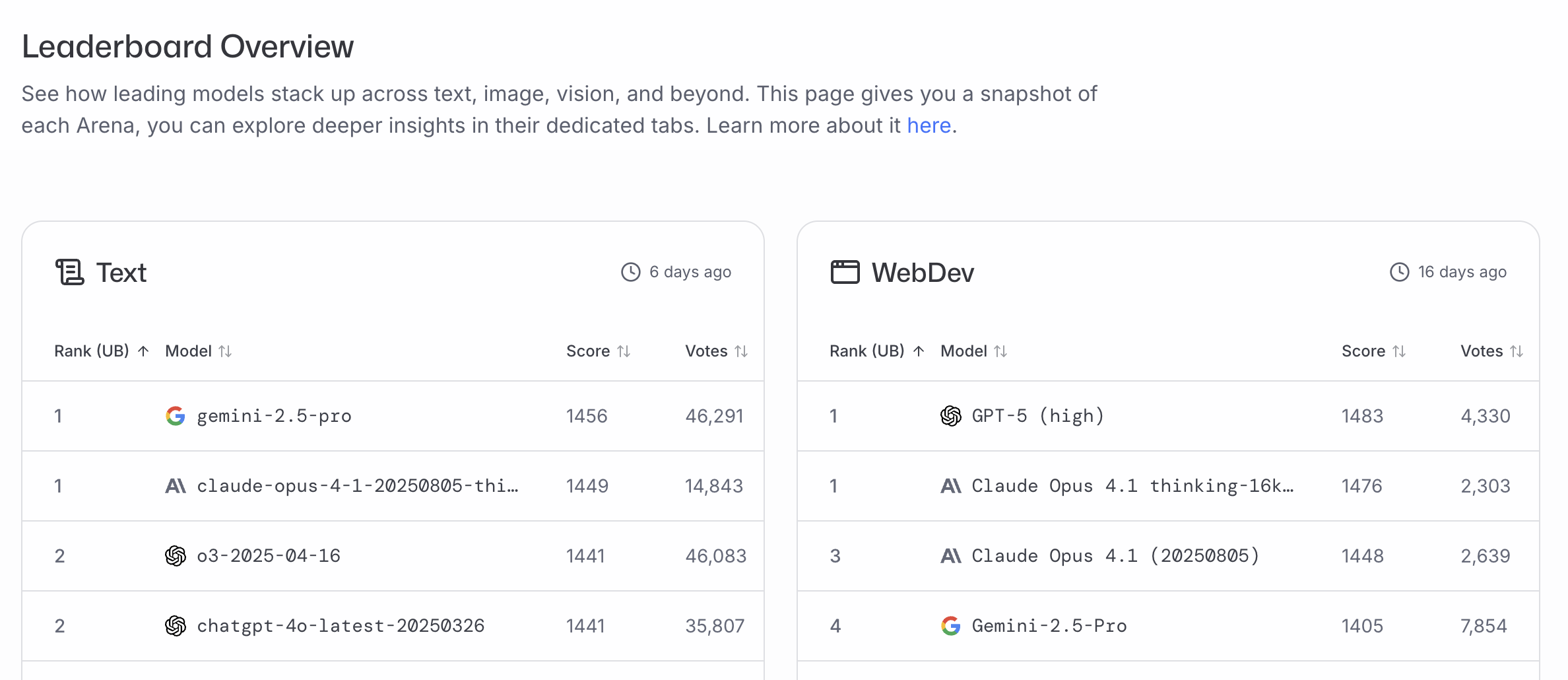
Task: Click the '6 days ago' timestamp
Action: 690,272
